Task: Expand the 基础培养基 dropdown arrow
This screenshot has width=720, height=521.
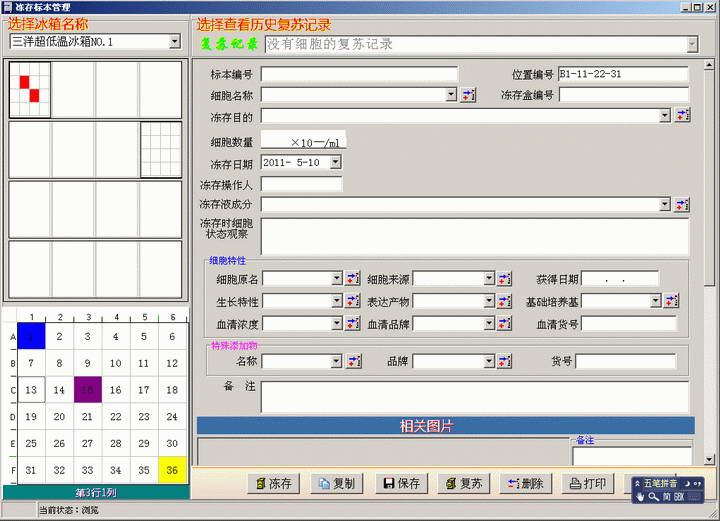Action: 656,301
